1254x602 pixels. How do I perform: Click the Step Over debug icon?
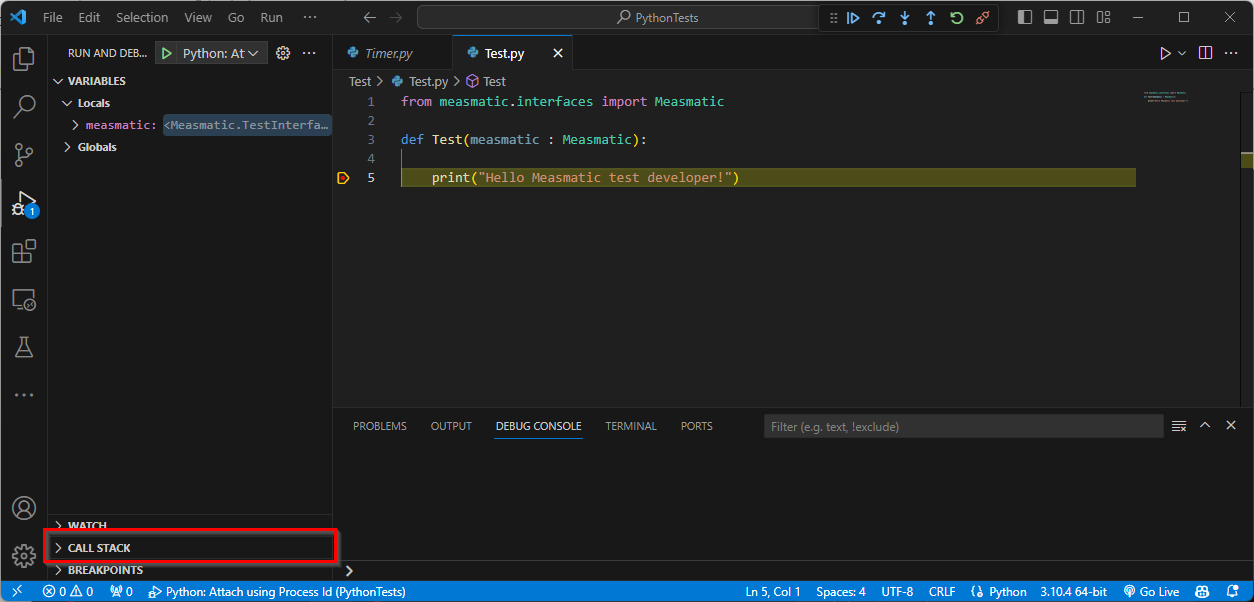[x=879, y=18]
